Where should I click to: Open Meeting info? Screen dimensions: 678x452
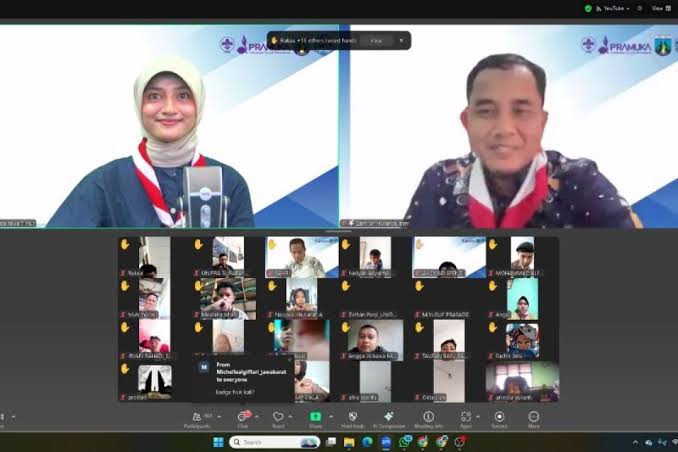[428, 417]
